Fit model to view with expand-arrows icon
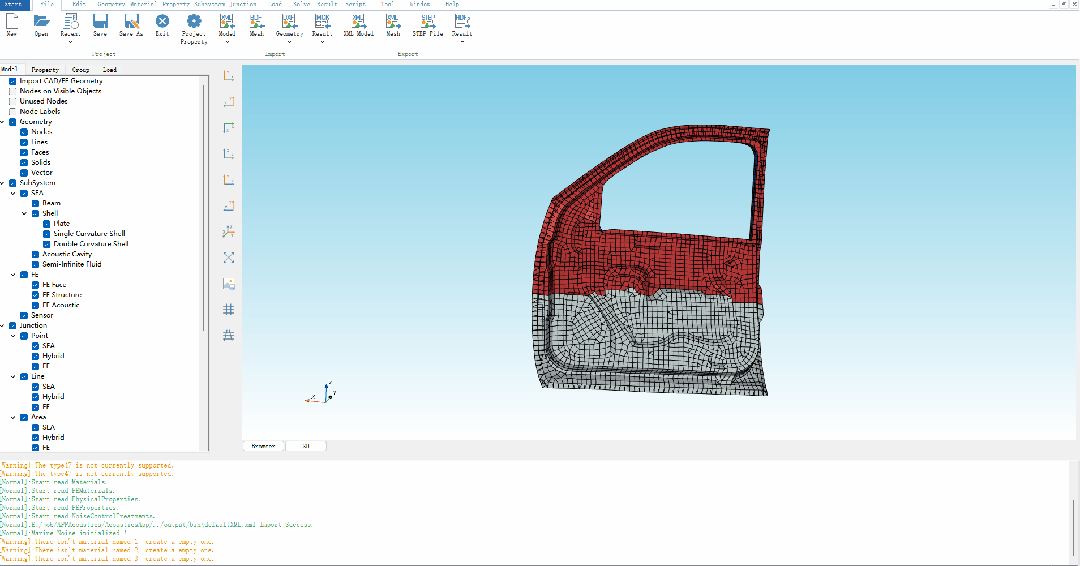This screenshot has height=566, width=1080. pos(229,258)
